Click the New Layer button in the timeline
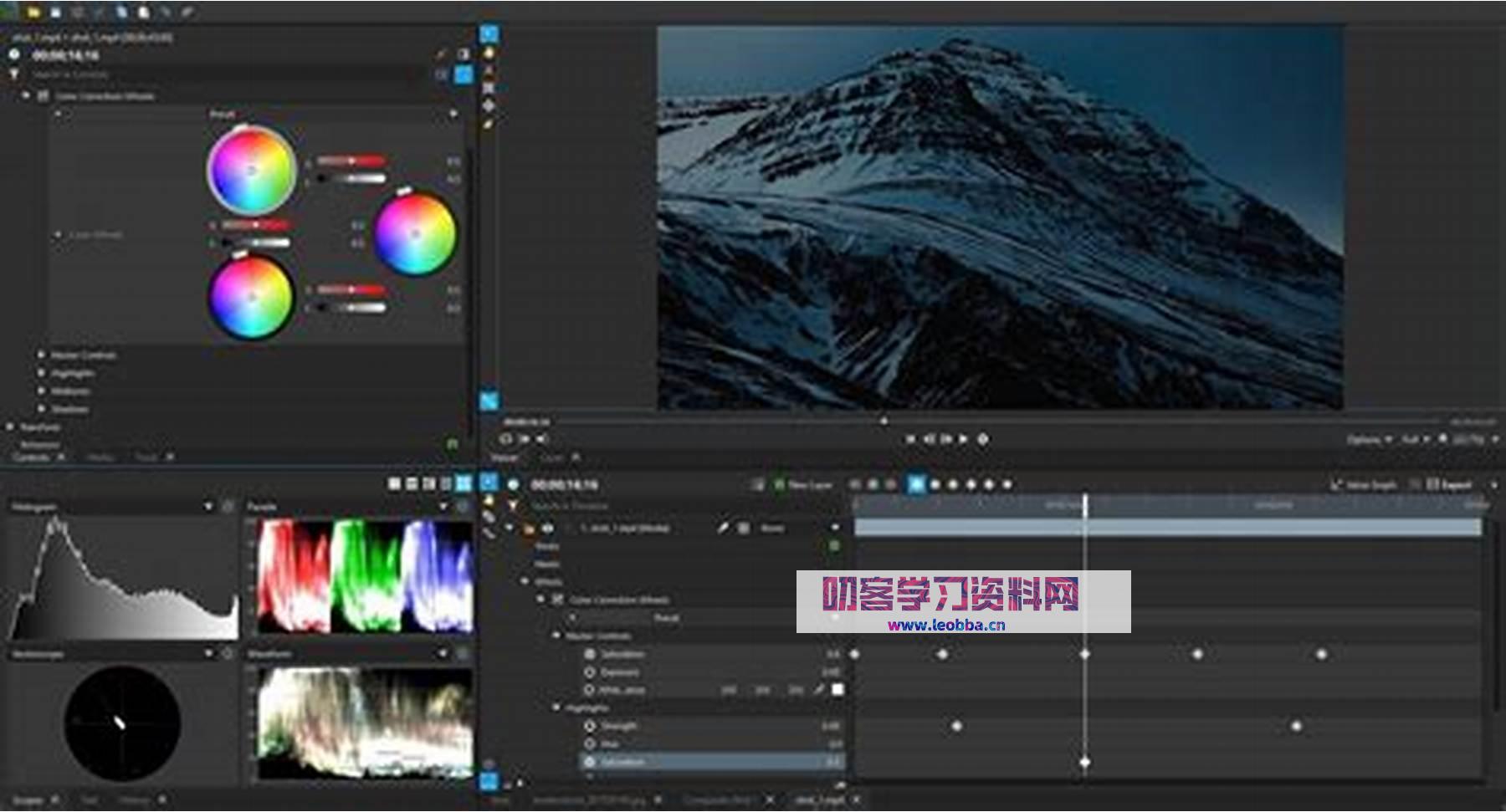 [803, 485]
